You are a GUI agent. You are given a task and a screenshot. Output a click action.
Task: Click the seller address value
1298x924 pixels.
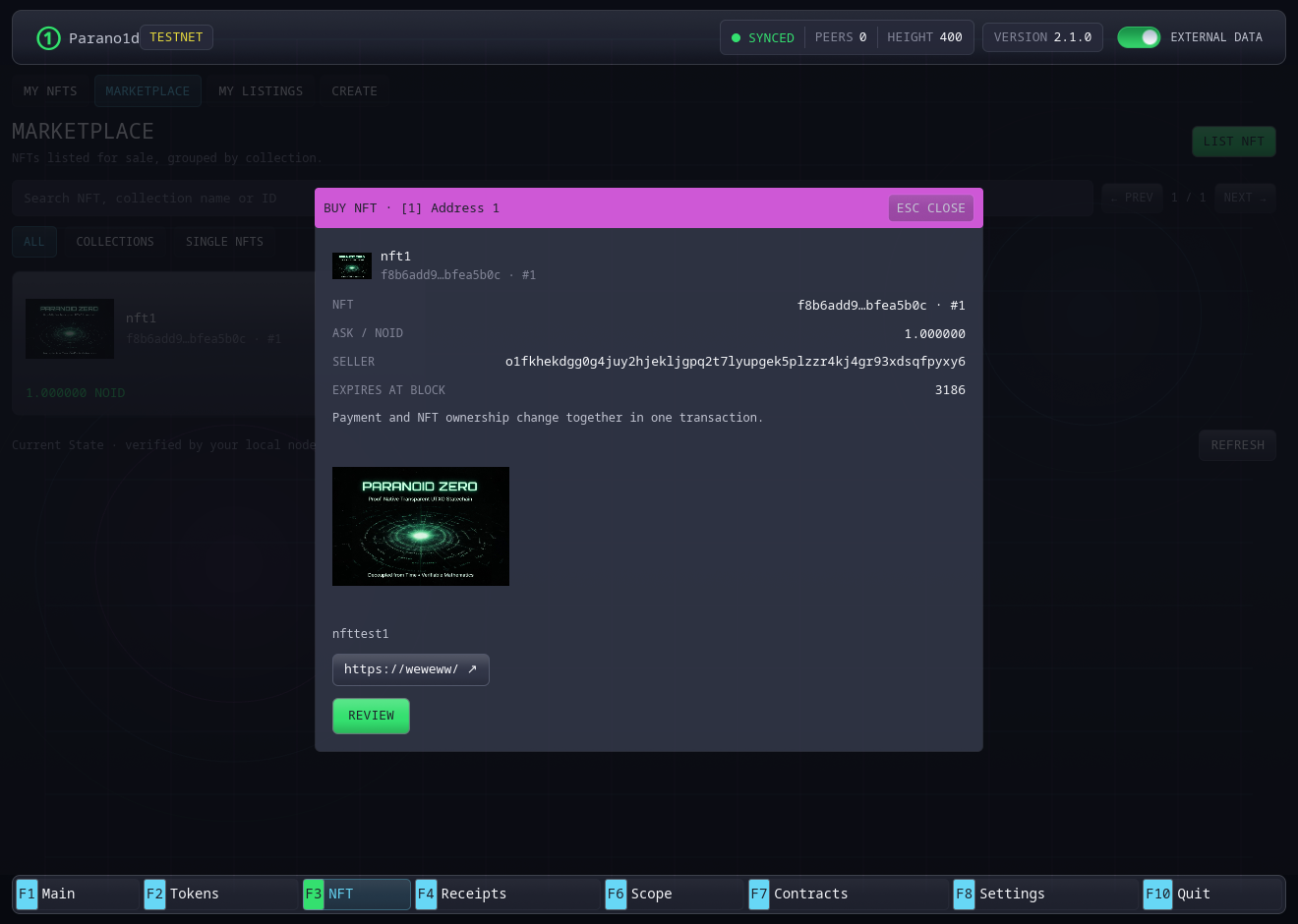pos(736,362)
